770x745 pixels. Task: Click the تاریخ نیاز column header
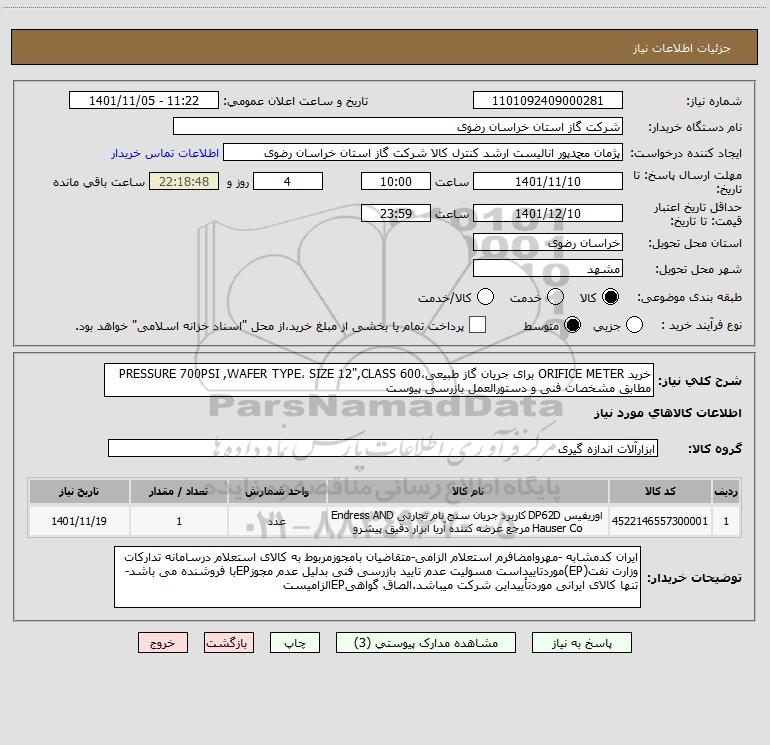[79, 491]
